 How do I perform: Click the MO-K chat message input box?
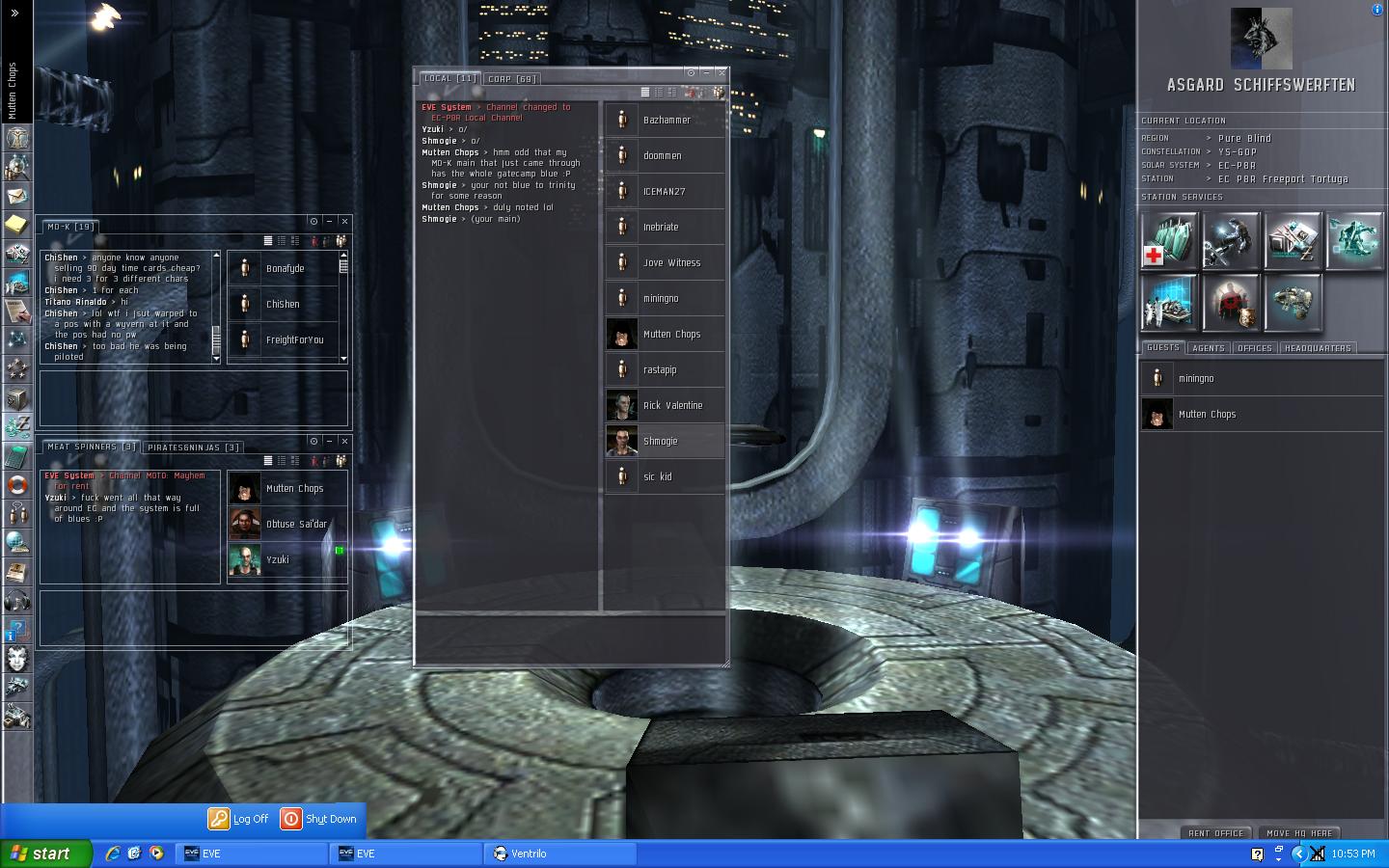click(x=193, y=397)
